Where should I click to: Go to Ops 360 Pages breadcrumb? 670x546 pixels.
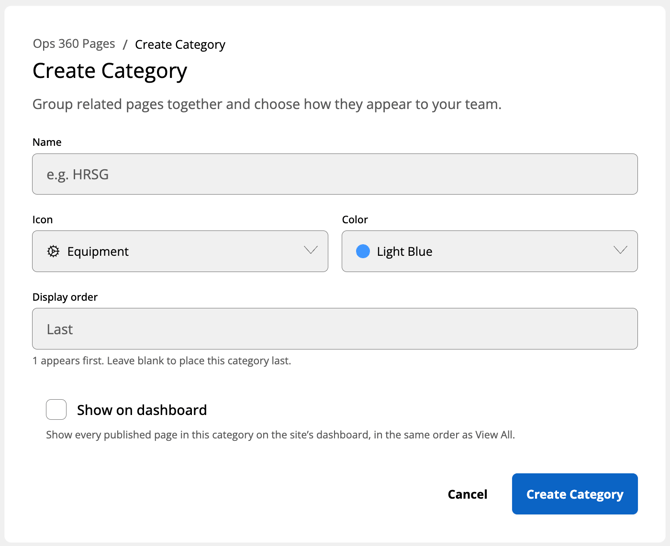point(74,44)
